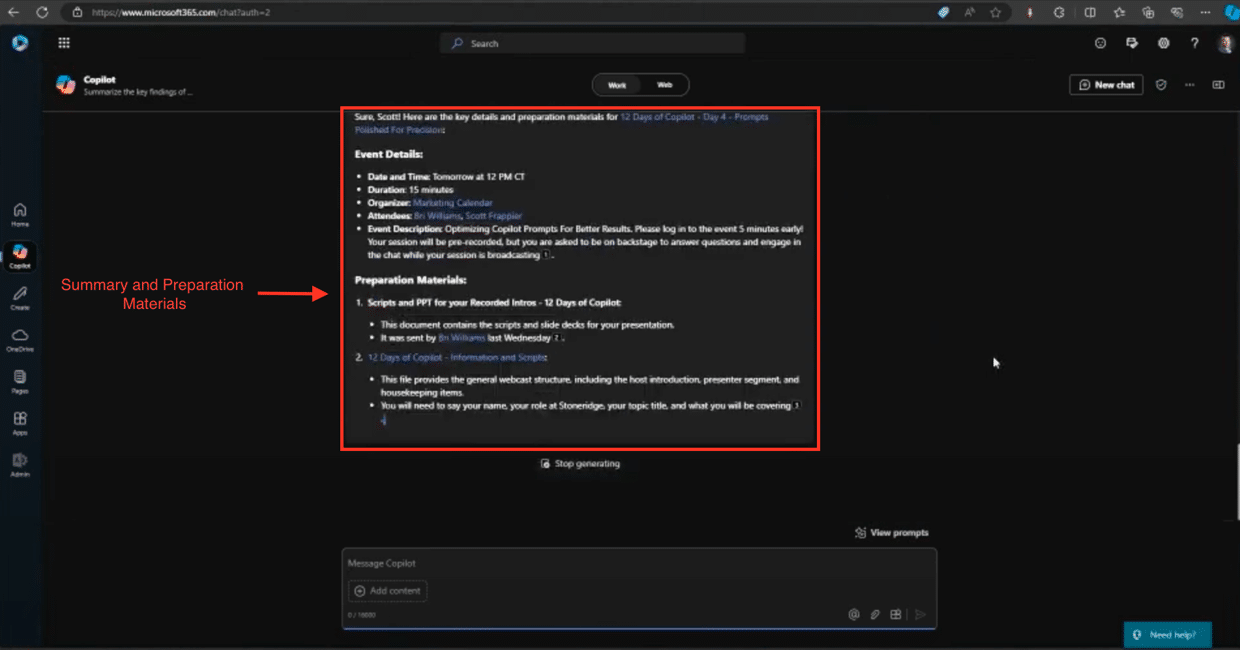
Task: Open Admin from the left sidebar
Action: pos(20,464)
